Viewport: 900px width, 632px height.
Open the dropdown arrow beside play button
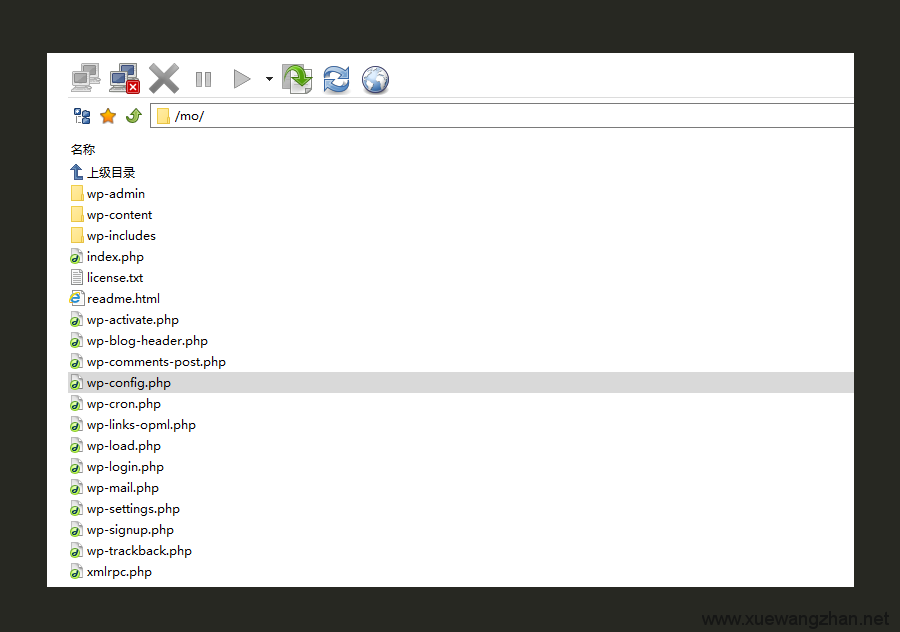[x=269, y=79]
